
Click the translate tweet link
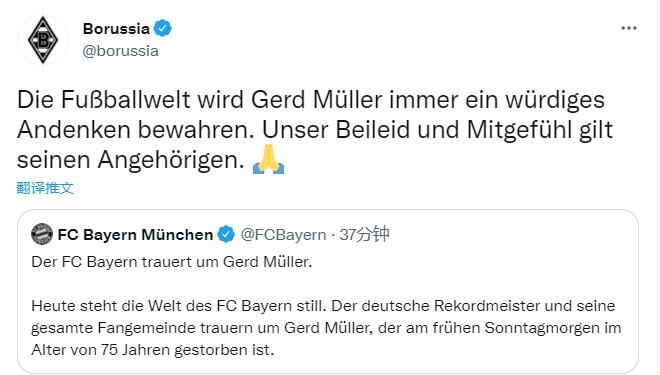coord(45,188)
